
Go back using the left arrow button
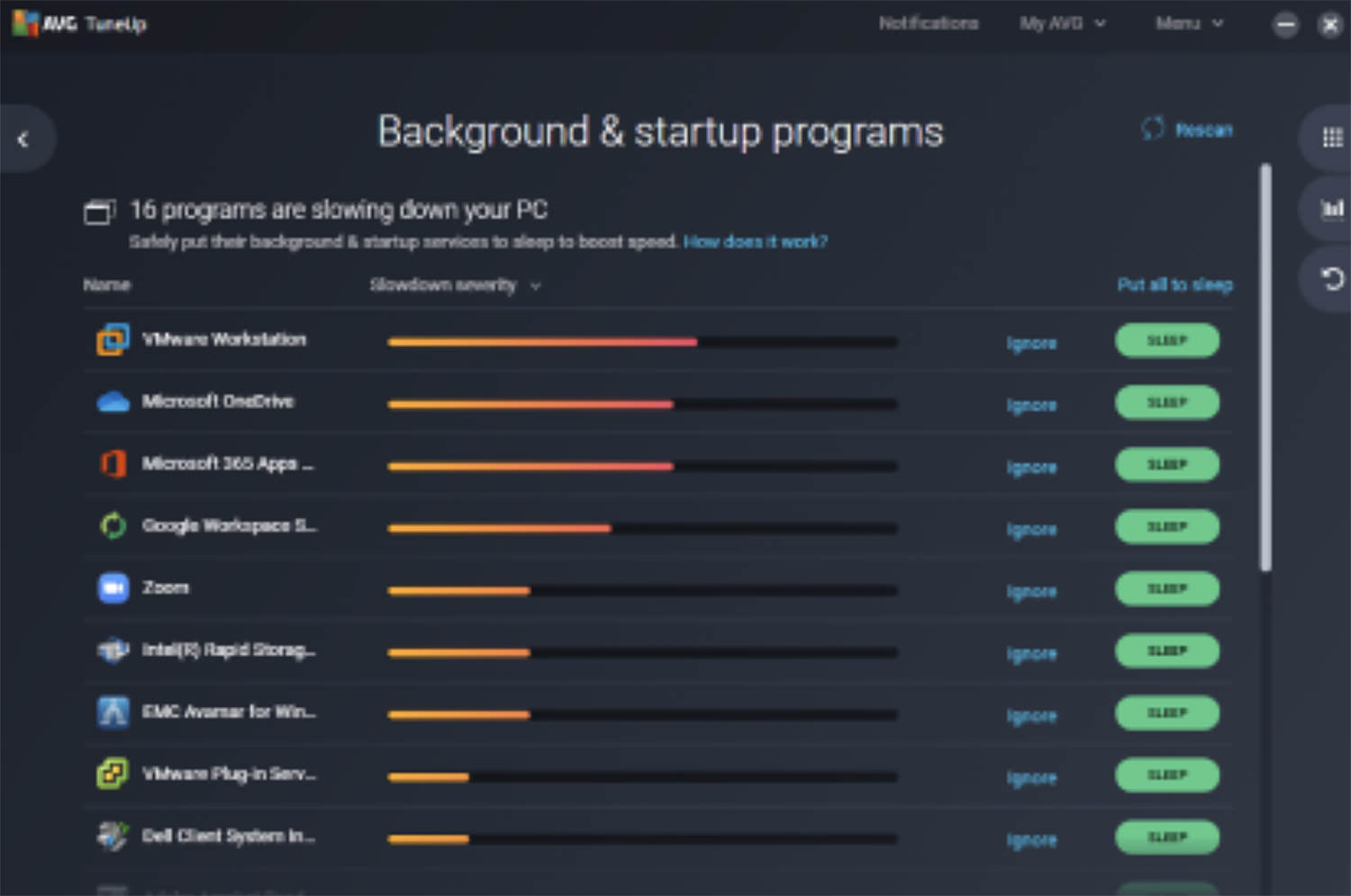tap(23, 139)
